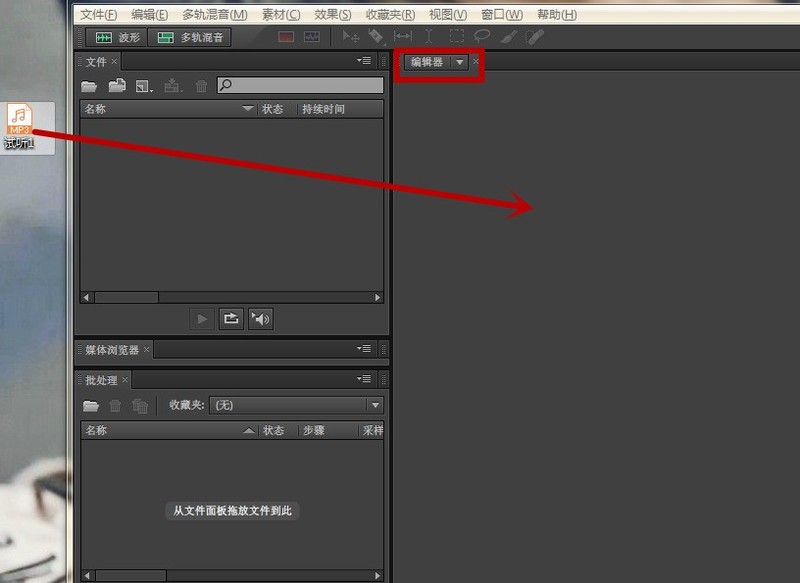Open the 收藏夹 folder dropdown showing (无)

[x=374, y=404]
